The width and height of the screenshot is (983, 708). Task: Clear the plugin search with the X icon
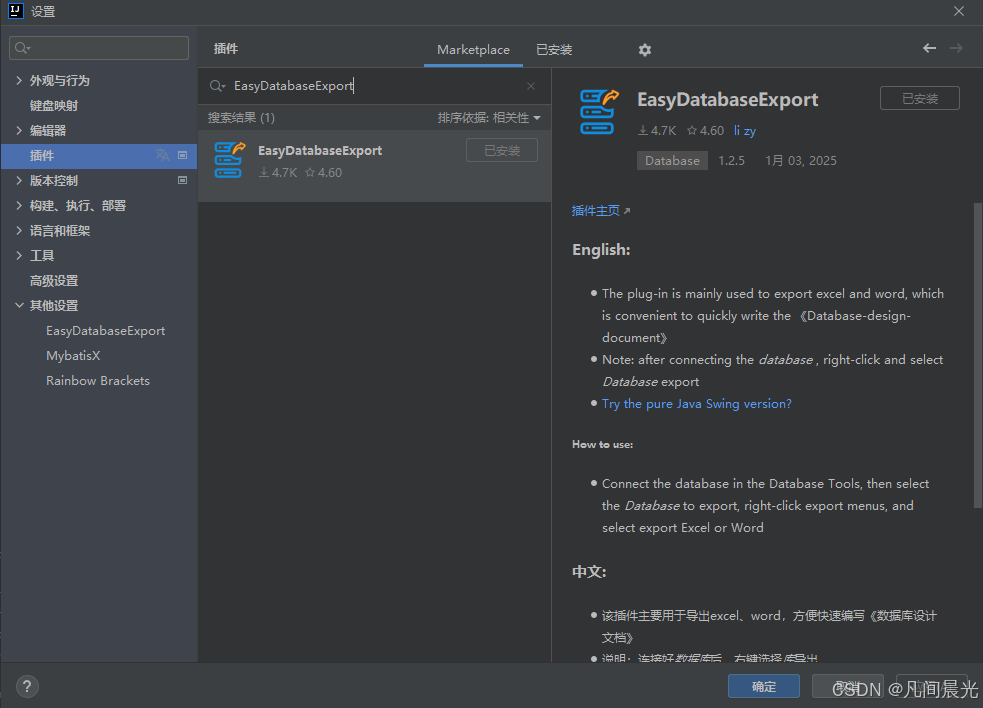pos(531,86)
